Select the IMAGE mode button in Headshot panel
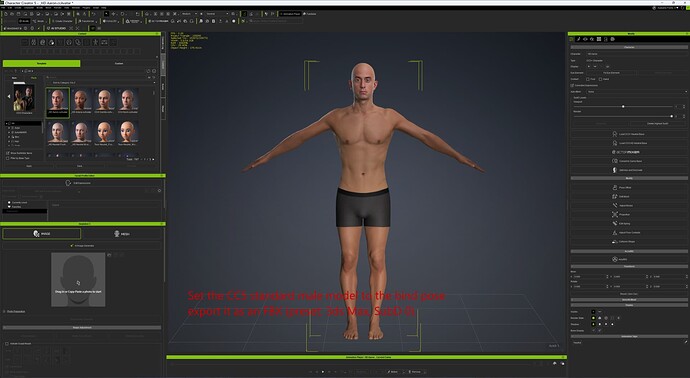690x378 pixels. coord(42,234)
